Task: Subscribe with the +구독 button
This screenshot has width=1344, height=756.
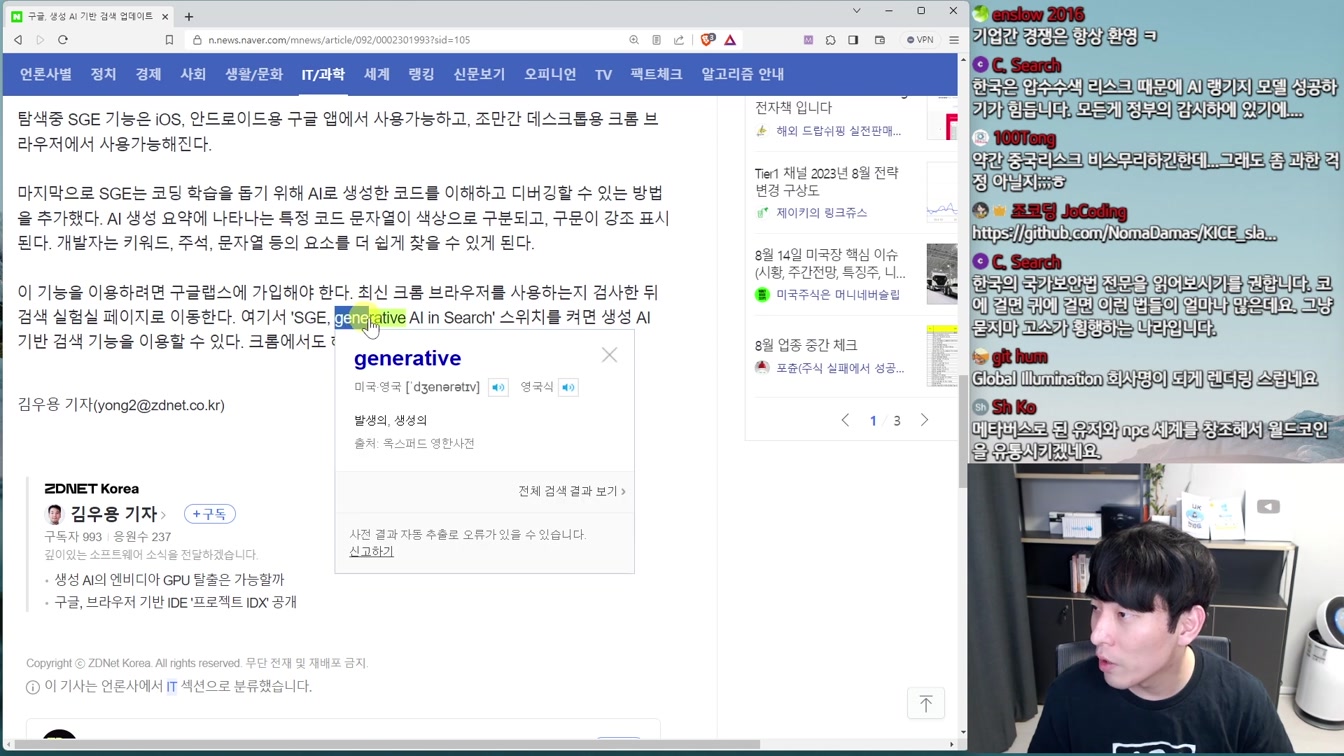Action: (210, 514)
